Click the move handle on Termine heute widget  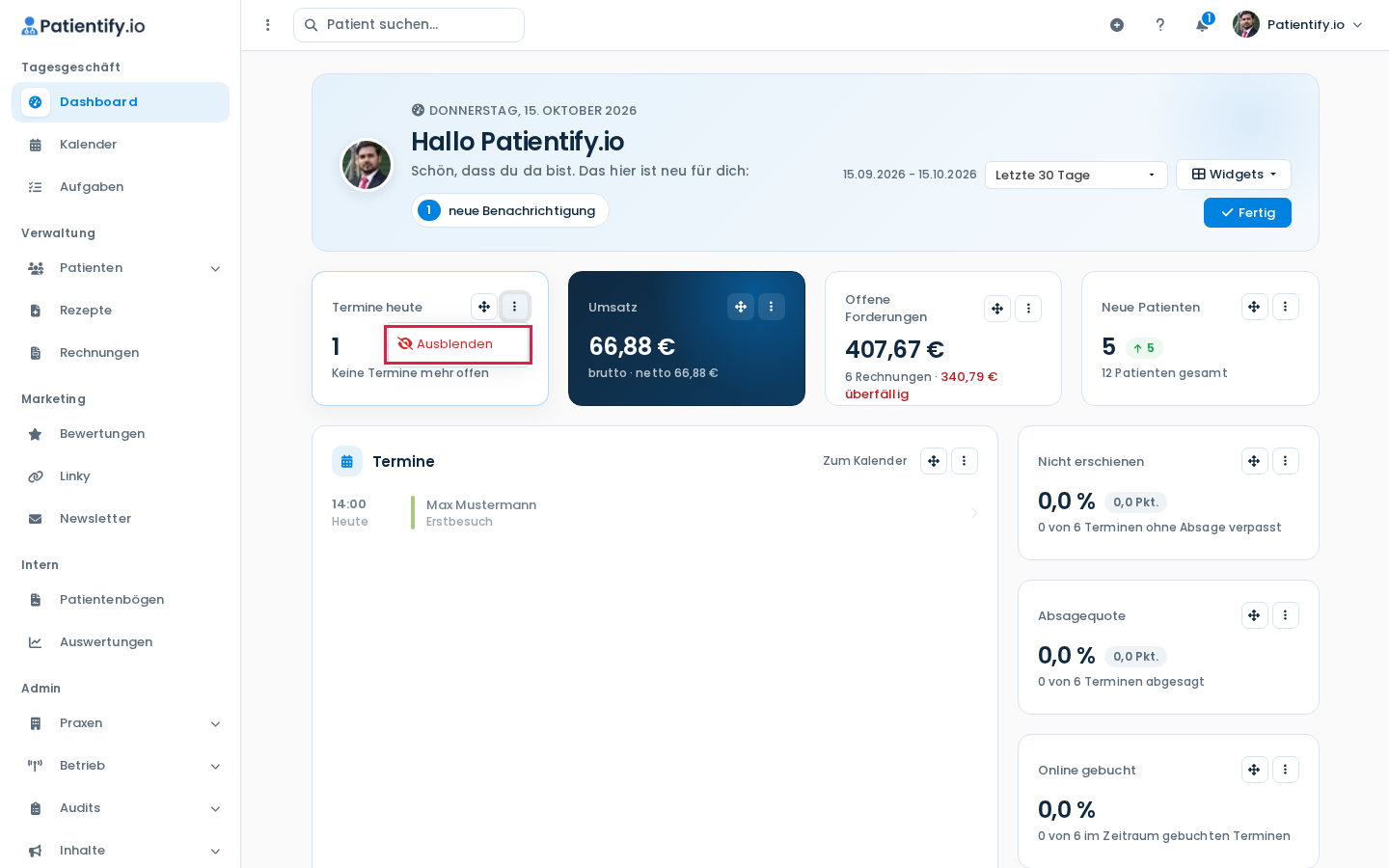[484, 307]
